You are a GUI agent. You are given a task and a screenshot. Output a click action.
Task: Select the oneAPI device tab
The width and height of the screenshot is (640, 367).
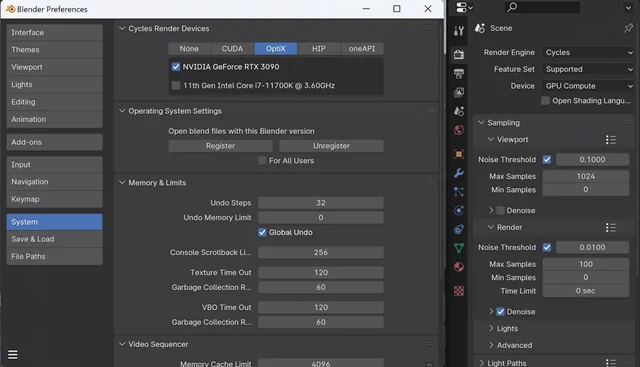coord(362,49)
